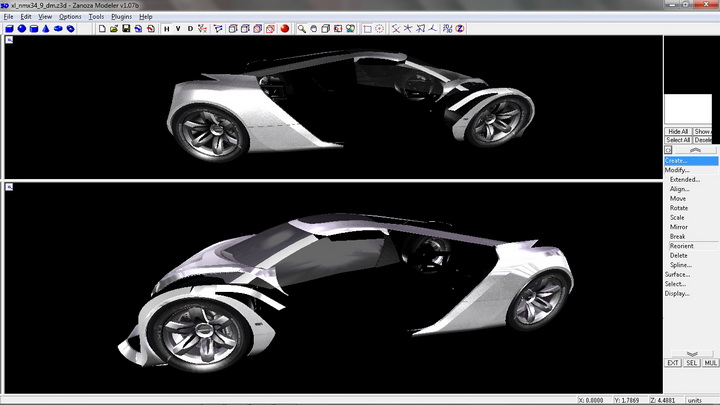Click the New file toolbar icon
This screenshot has width=720, height=405.
click(x=102, y=29)
